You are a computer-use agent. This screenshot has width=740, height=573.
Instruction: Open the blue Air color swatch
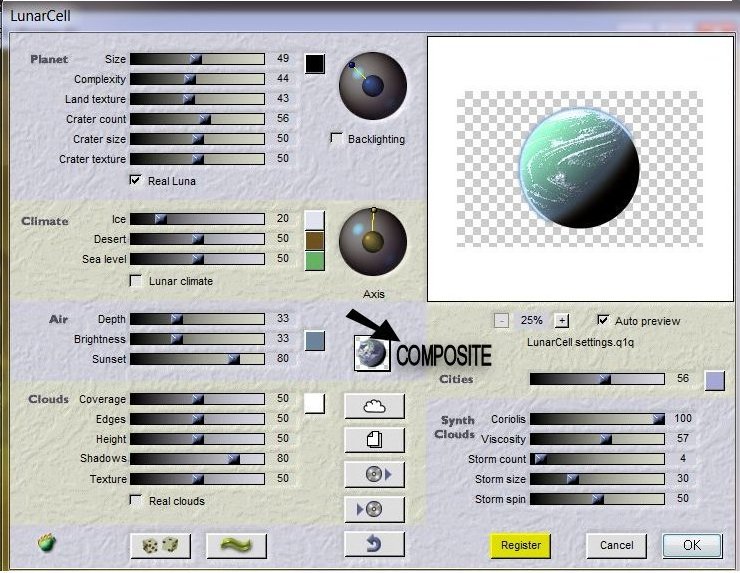click(x=315, y=341)
